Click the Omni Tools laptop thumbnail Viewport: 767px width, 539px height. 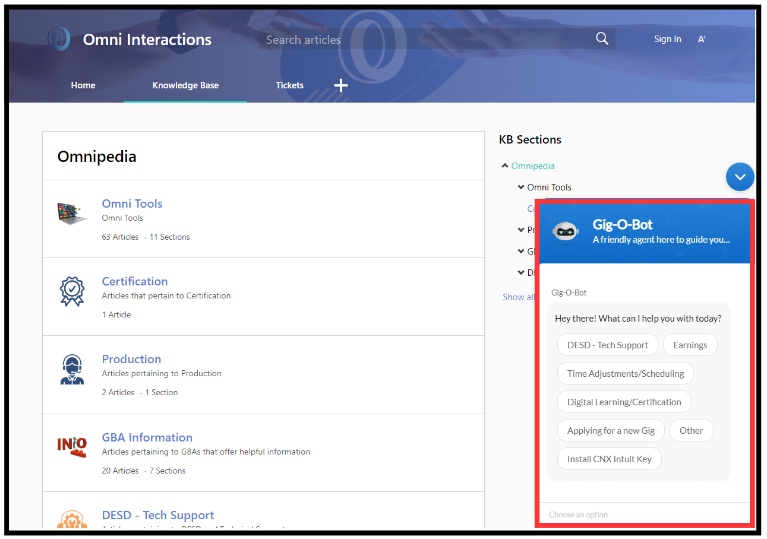(x=71, y=214)
